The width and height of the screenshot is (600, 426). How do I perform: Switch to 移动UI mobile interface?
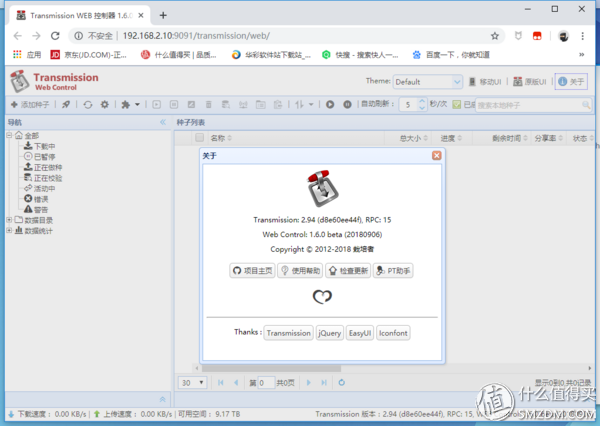point(485,82)
